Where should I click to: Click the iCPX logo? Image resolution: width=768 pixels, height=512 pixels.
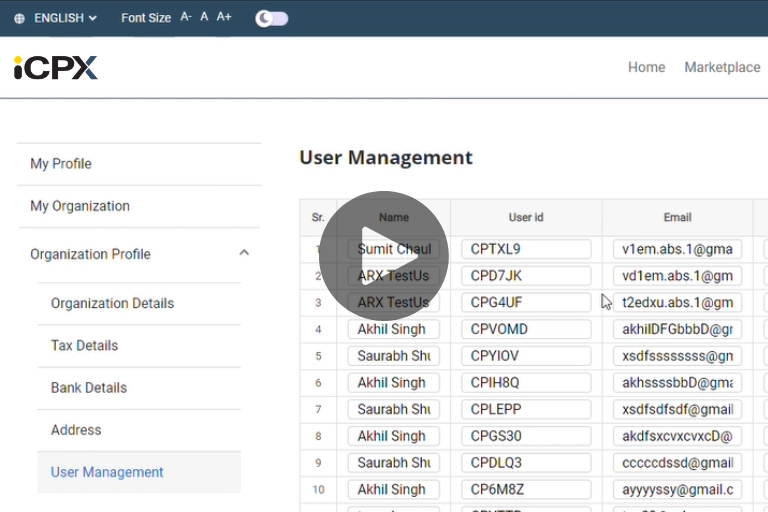[x=56, y=67]
